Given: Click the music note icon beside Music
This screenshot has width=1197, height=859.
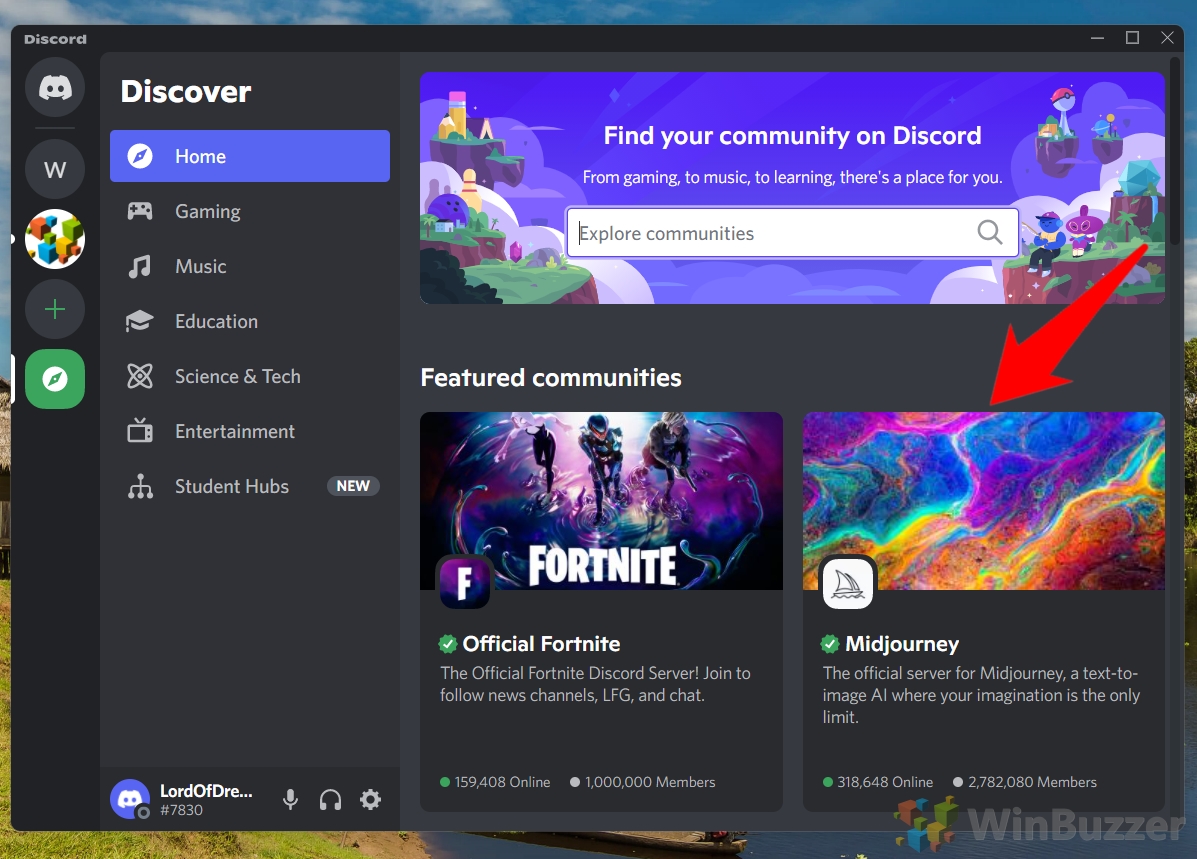Looking at the screenshot, I should (x=140, y=266).
